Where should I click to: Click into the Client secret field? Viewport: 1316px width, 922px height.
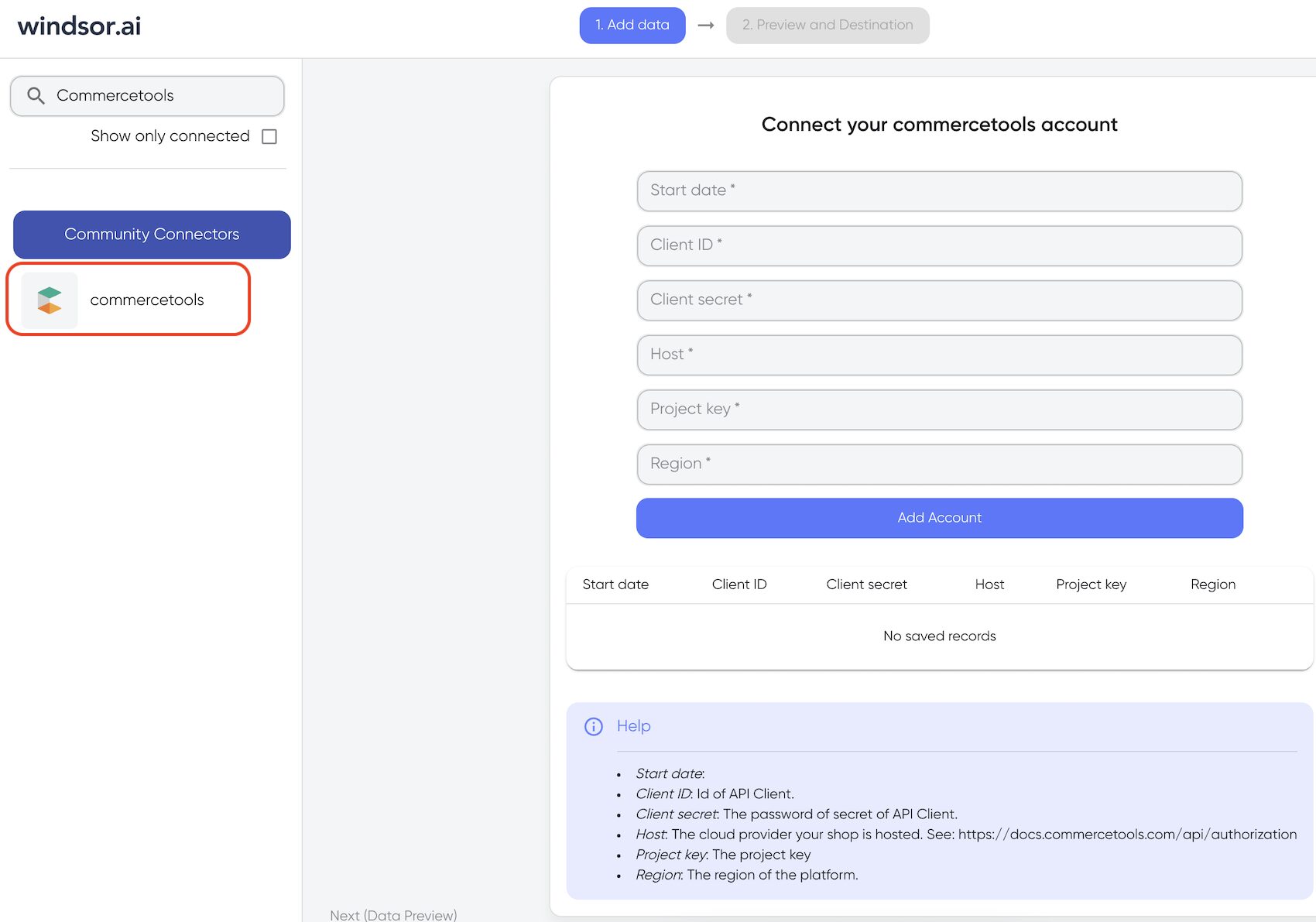tap(940, 300)
